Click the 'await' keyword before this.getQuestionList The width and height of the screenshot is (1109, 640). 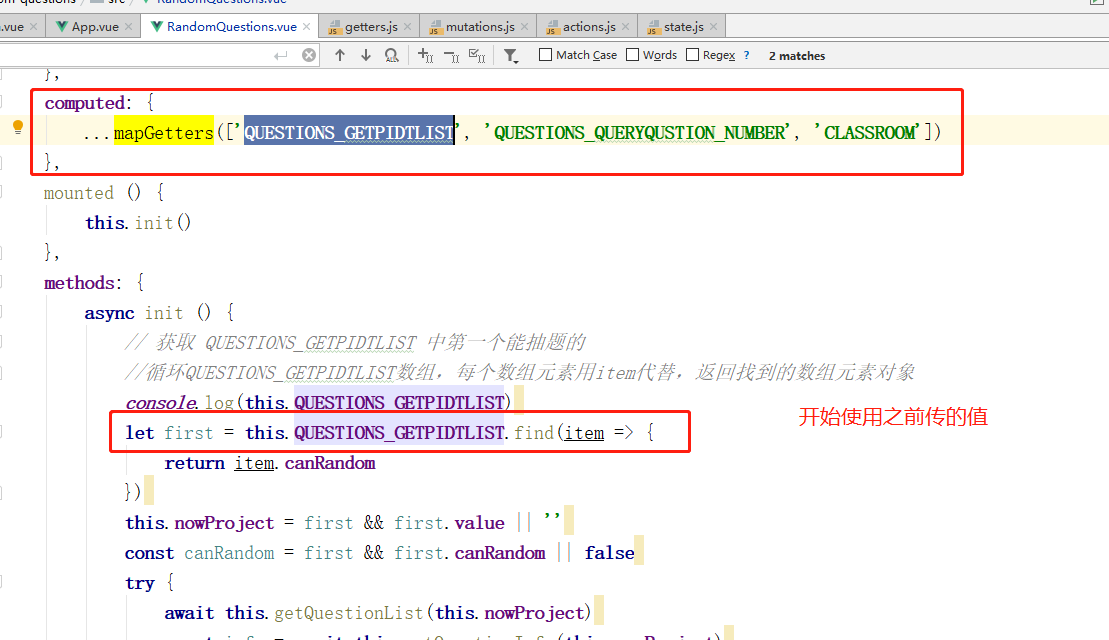[190, 613]
